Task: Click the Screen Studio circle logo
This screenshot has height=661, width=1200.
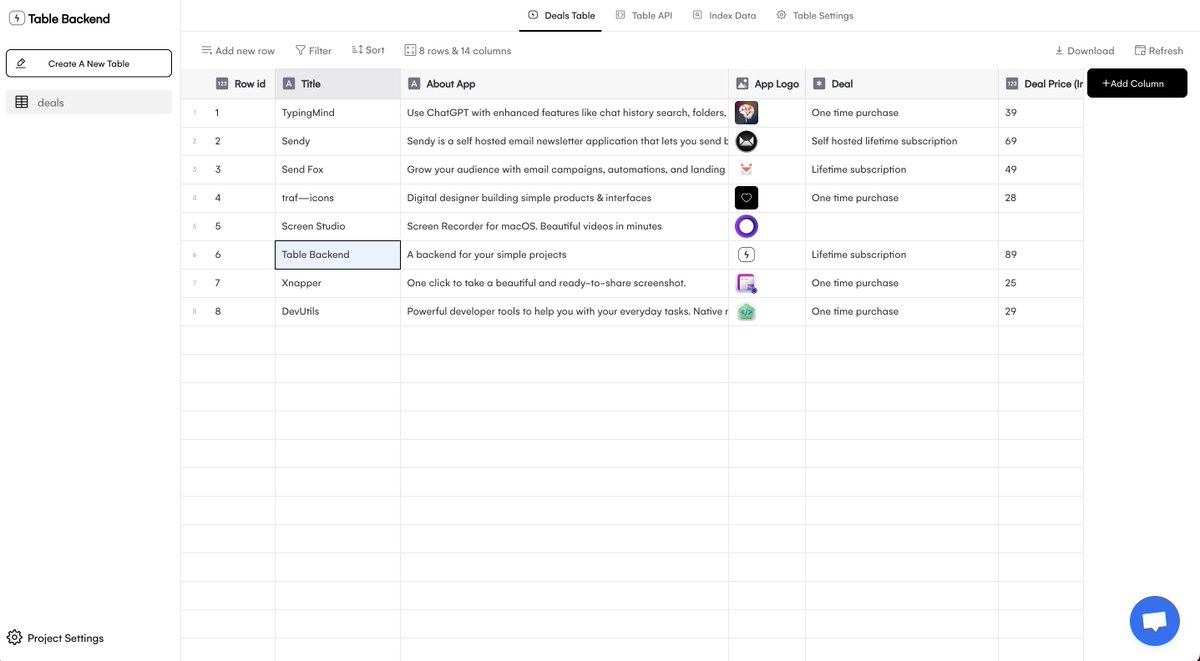Action: (746, 226)
